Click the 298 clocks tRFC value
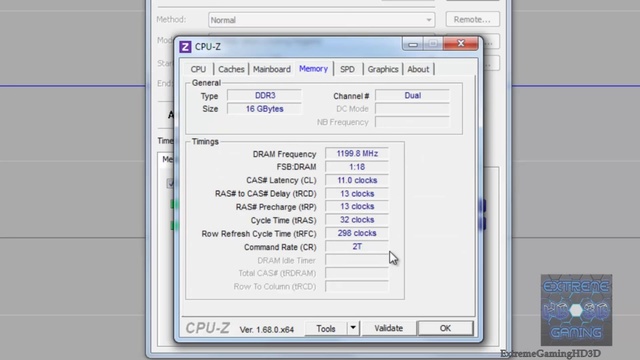The width and height of the screenshot is (640, 360). click(357, 233)
